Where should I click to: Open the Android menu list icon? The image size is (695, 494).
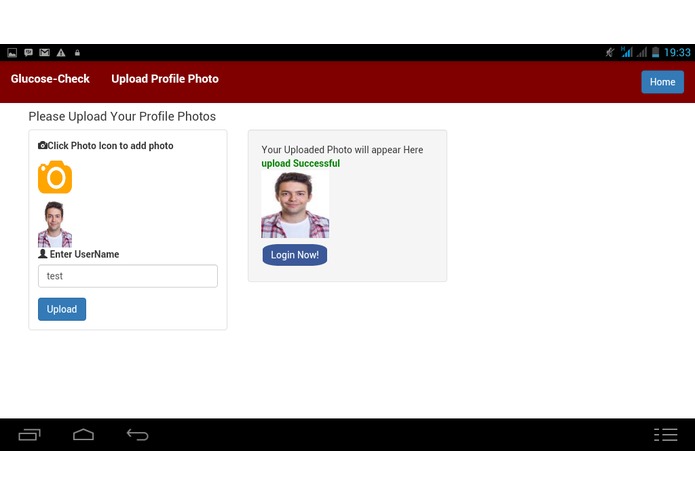tap(666, 435)
